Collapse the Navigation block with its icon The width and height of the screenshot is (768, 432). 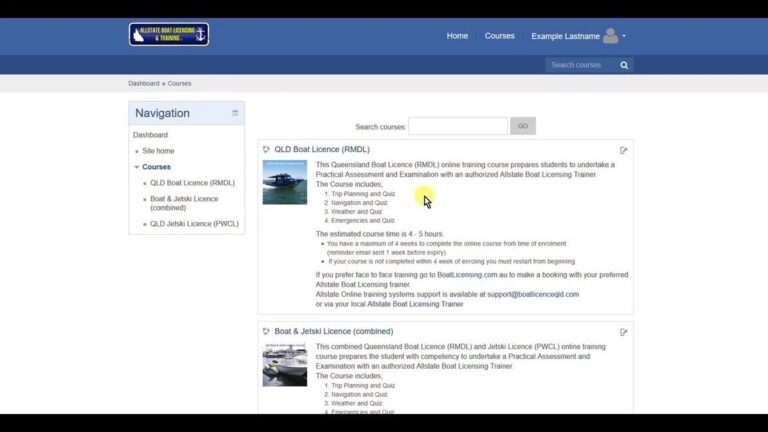click(235, 113)
